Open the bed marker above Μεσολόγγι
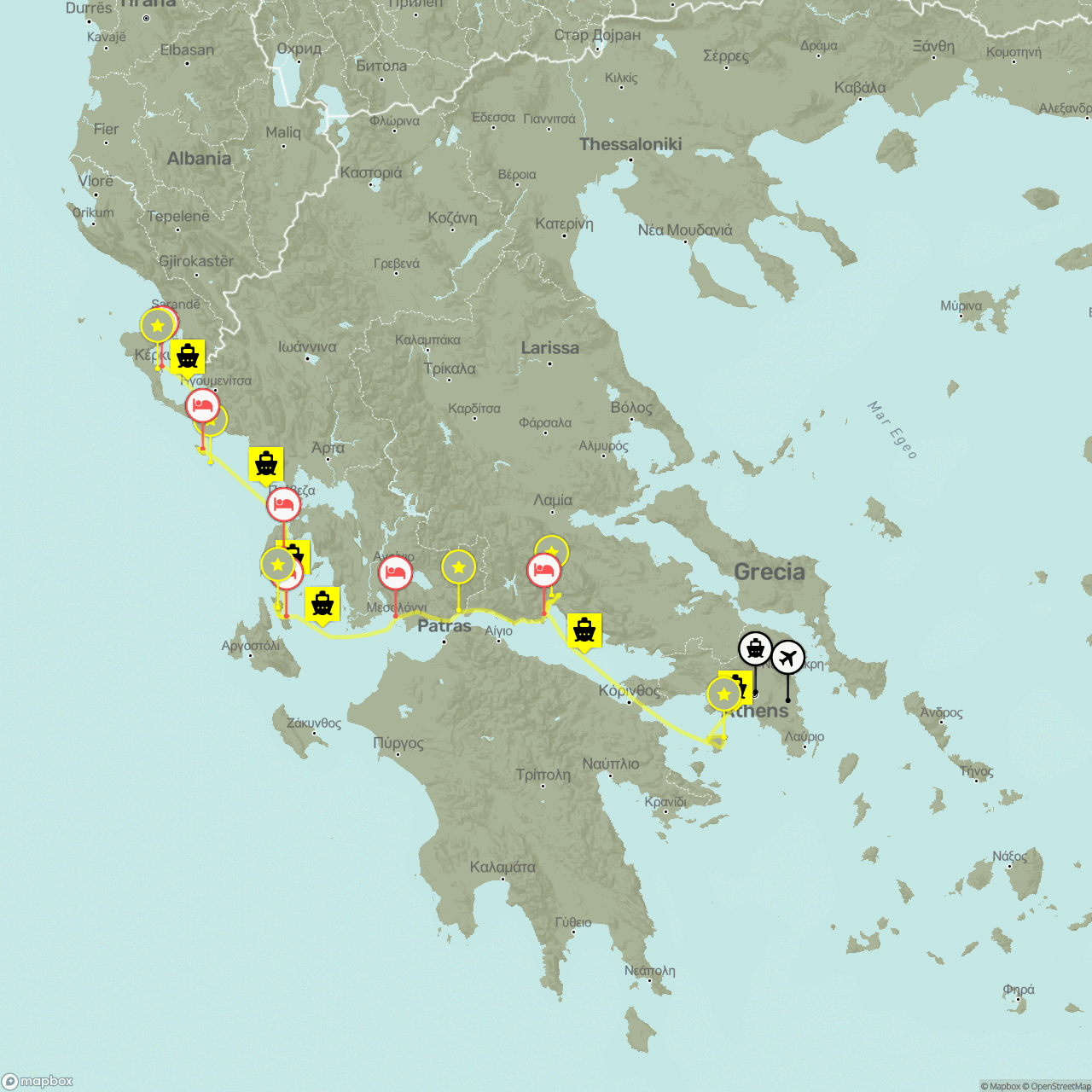Viewport: 1092px width, 1092px height. (x=395, y=572)
